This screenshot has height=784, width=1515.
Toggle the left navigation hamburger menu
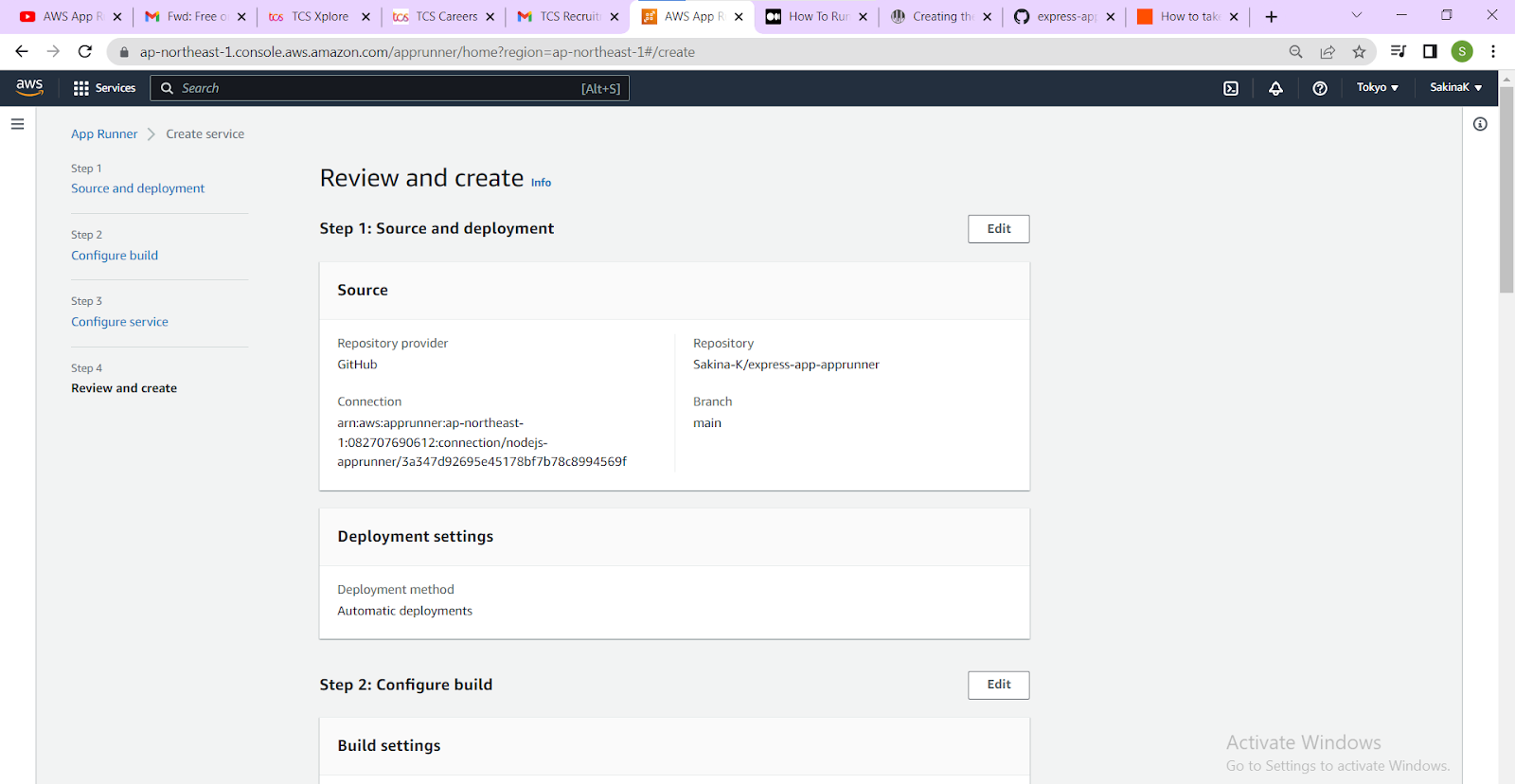pos(17,124)
